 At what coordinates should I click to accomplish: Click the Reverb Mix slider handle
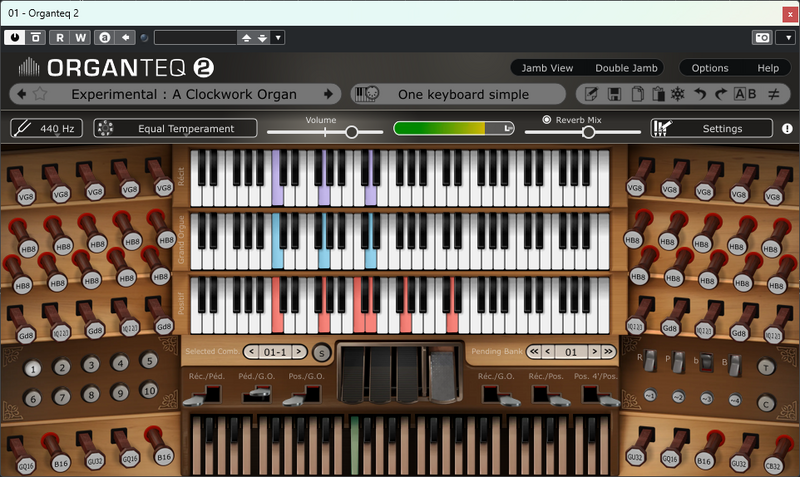[x=588, y=132]
